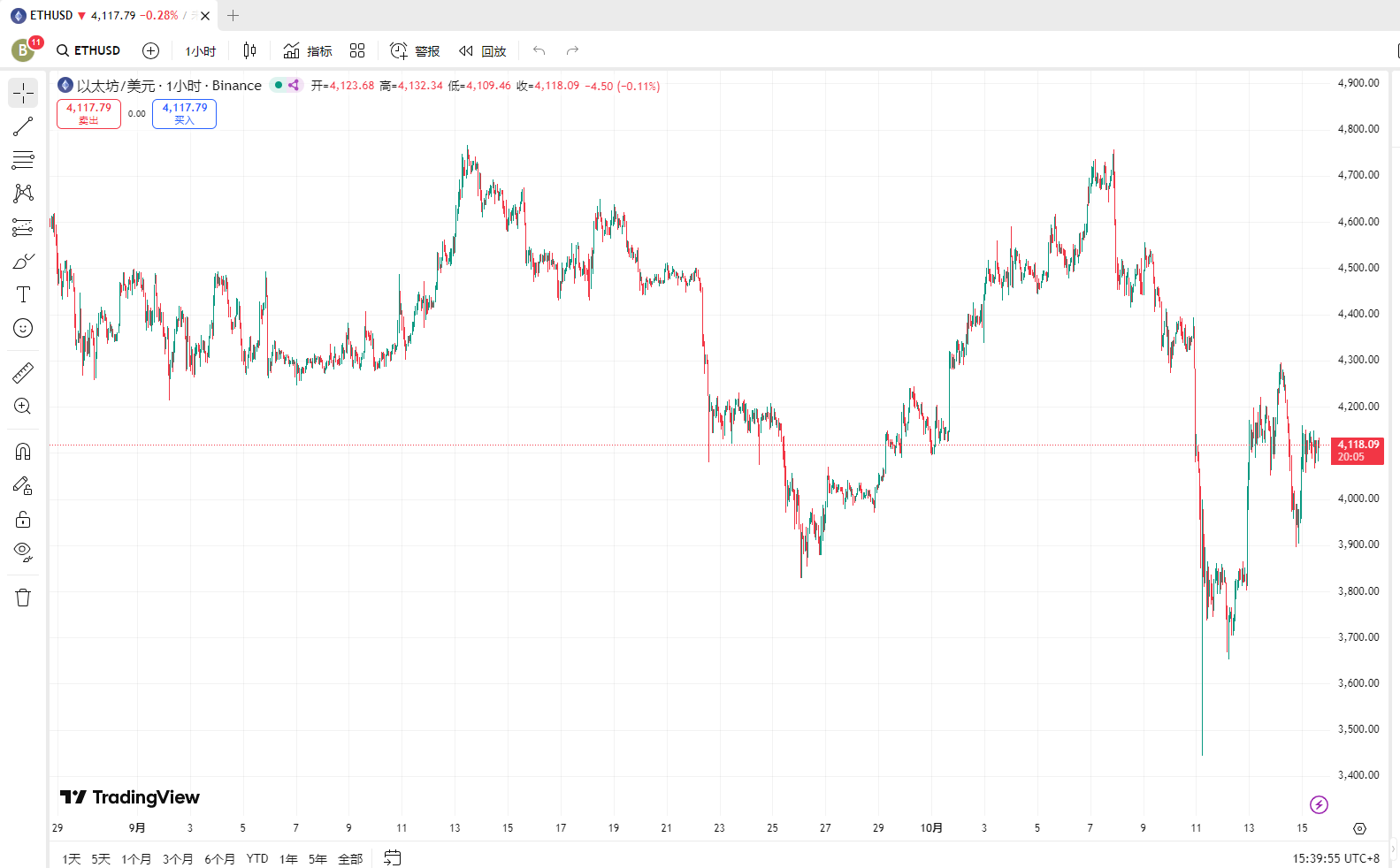Open the candlestick chart type menu

249,51
